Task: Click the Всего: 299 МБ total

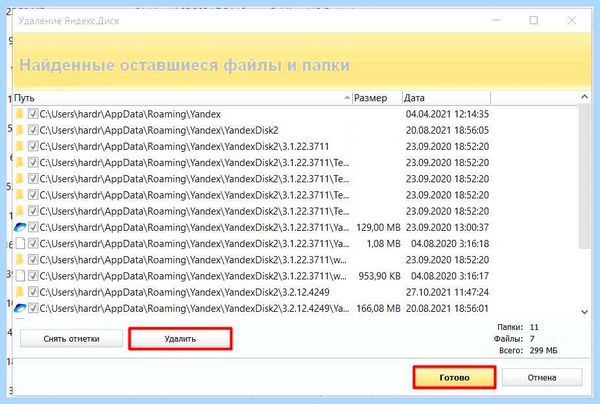Action: pos(528,350)
